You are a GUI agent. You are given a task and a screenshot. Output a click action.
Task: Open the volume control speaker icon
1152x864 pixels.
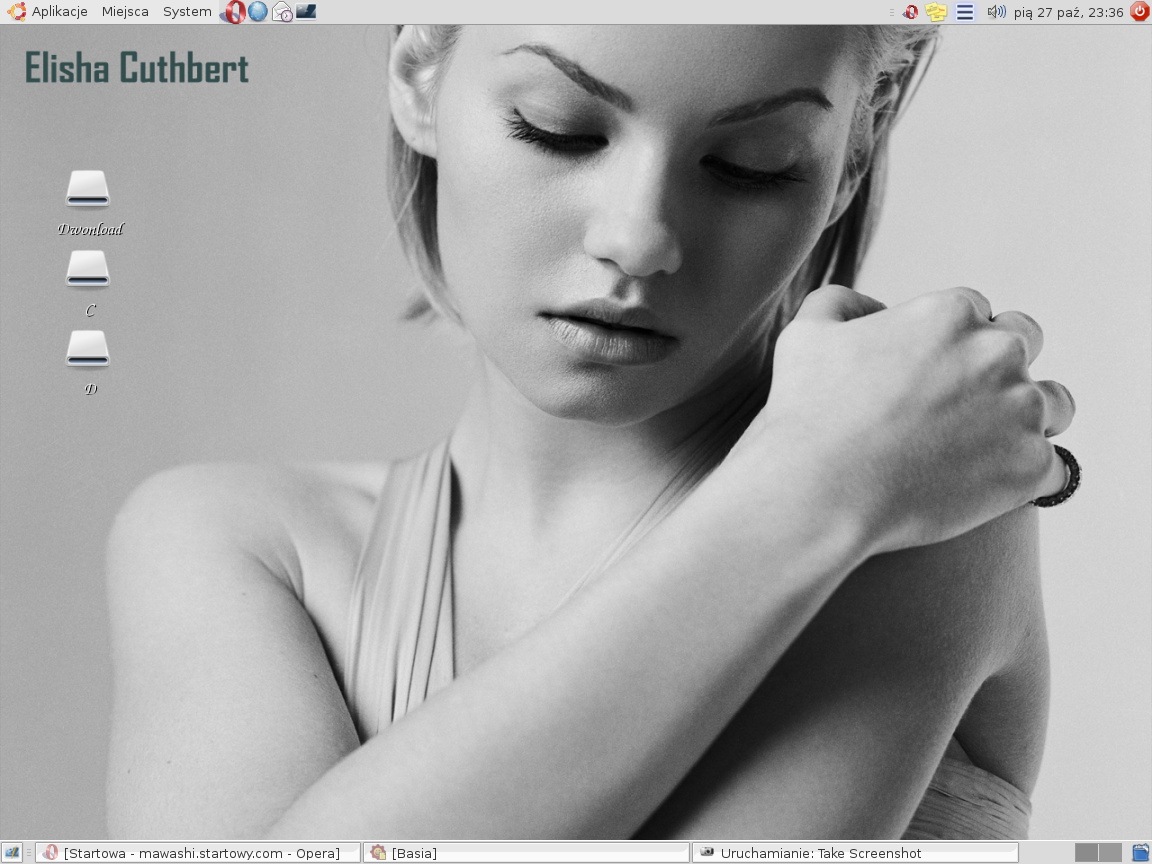tap(996, 12)
